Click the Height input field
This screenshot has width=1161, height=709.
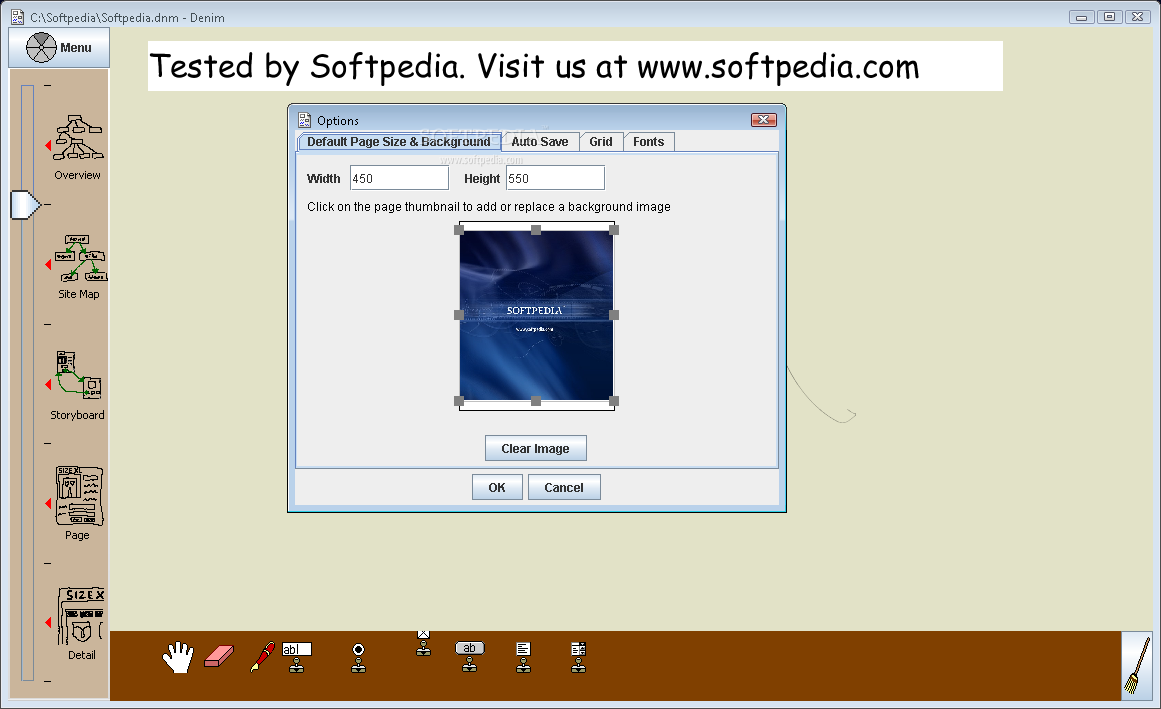click(x=555, y=178)
